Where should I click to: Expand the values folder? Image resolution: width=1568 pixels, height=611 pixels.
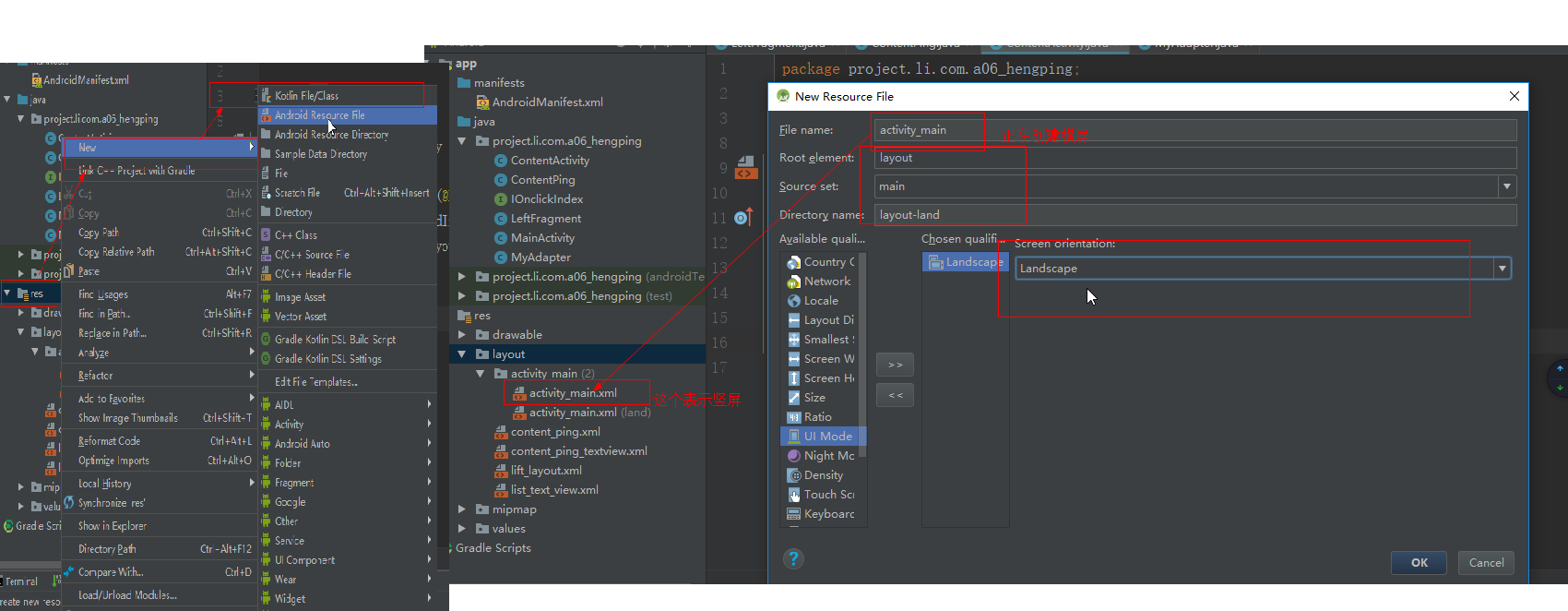tap(462, 529)
